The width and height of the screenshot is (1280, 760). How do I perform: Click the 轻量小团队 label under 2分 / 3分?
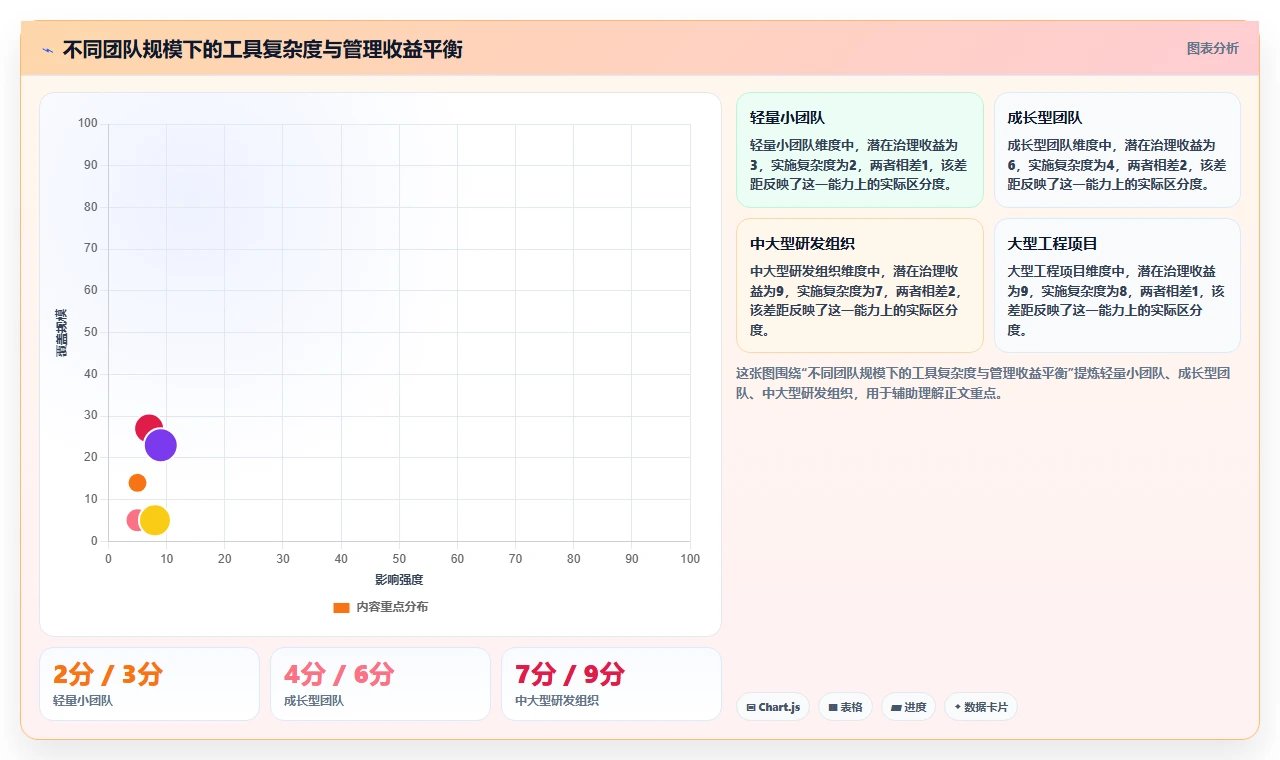click(x=83, y=701)
